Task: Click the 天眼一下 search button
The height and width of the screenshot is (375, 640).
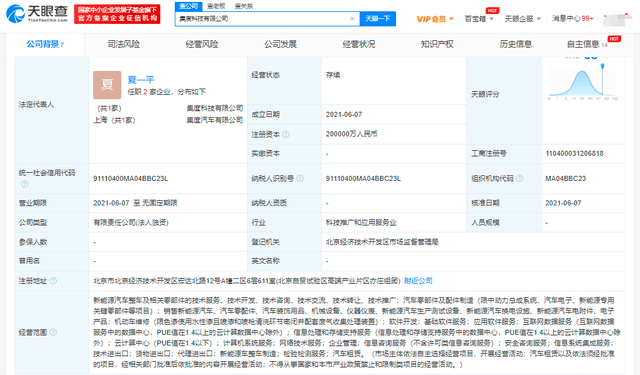Action: [x=378, y=19]
